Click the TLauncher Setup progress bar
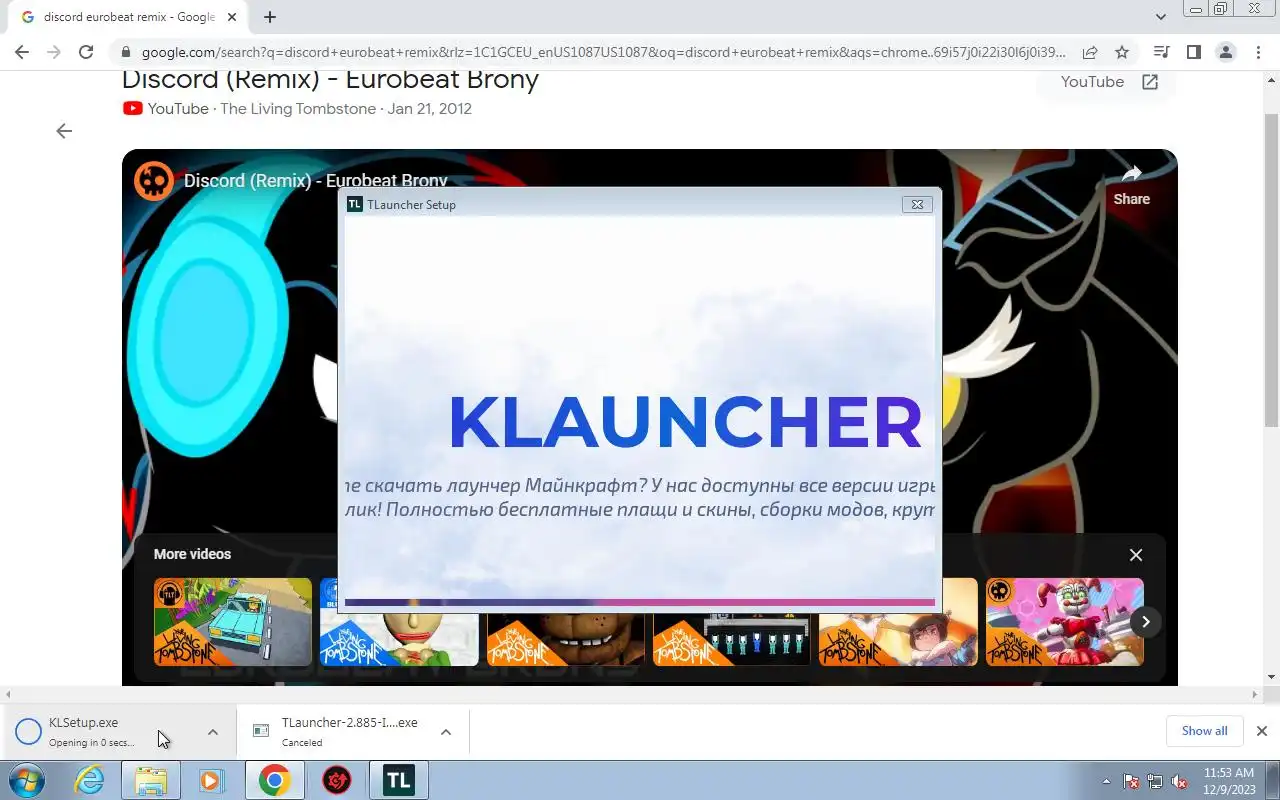This screenshot has height=800, width=1280. click(640, 603)
